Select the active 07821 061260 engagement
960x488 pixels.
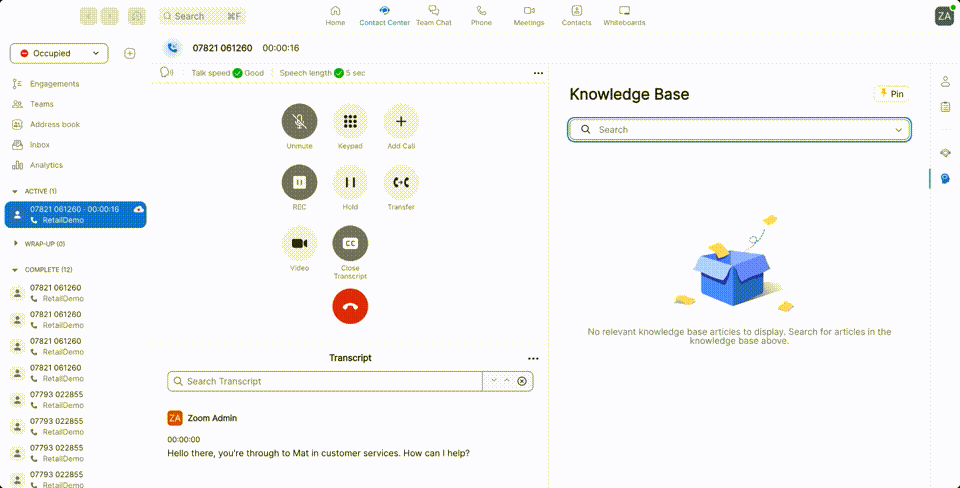(x=75, y=214)
